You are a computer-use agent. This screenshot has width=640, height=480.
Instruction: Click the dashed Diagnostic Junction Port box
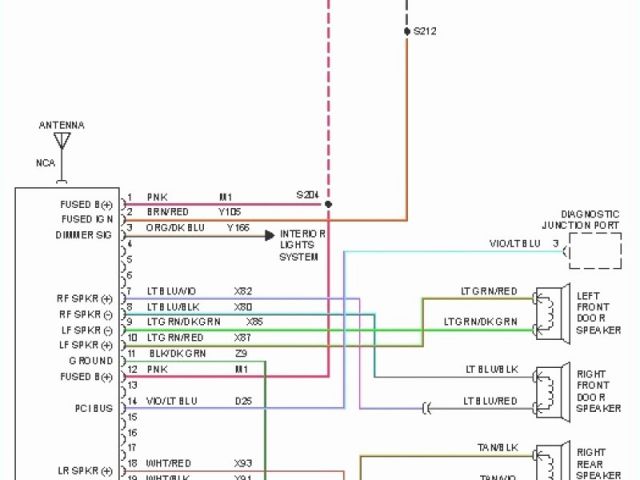pyautogui.click(x=594, y=250)
